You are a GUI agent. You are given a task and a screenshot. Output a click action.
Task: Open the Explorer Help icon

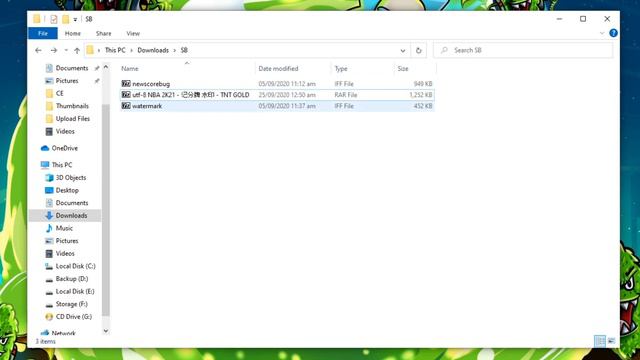(613, 33)
